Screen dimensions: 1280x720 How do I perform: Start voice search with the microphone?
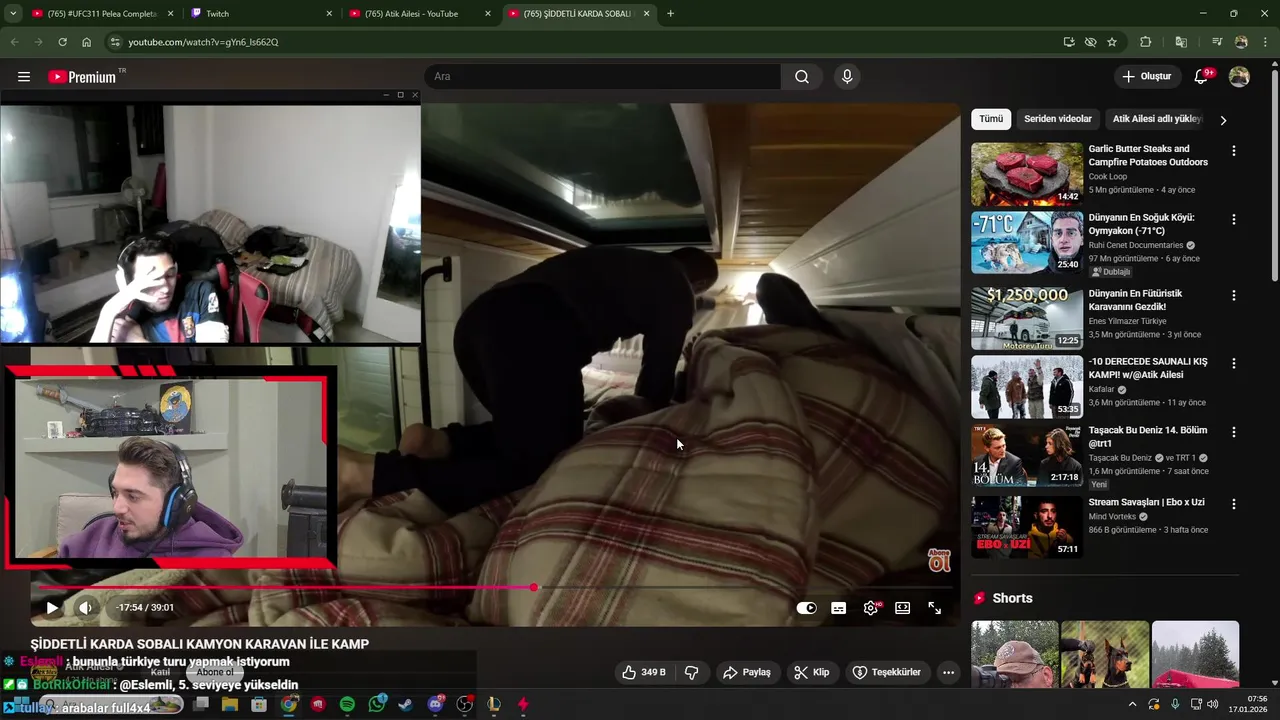847,77
